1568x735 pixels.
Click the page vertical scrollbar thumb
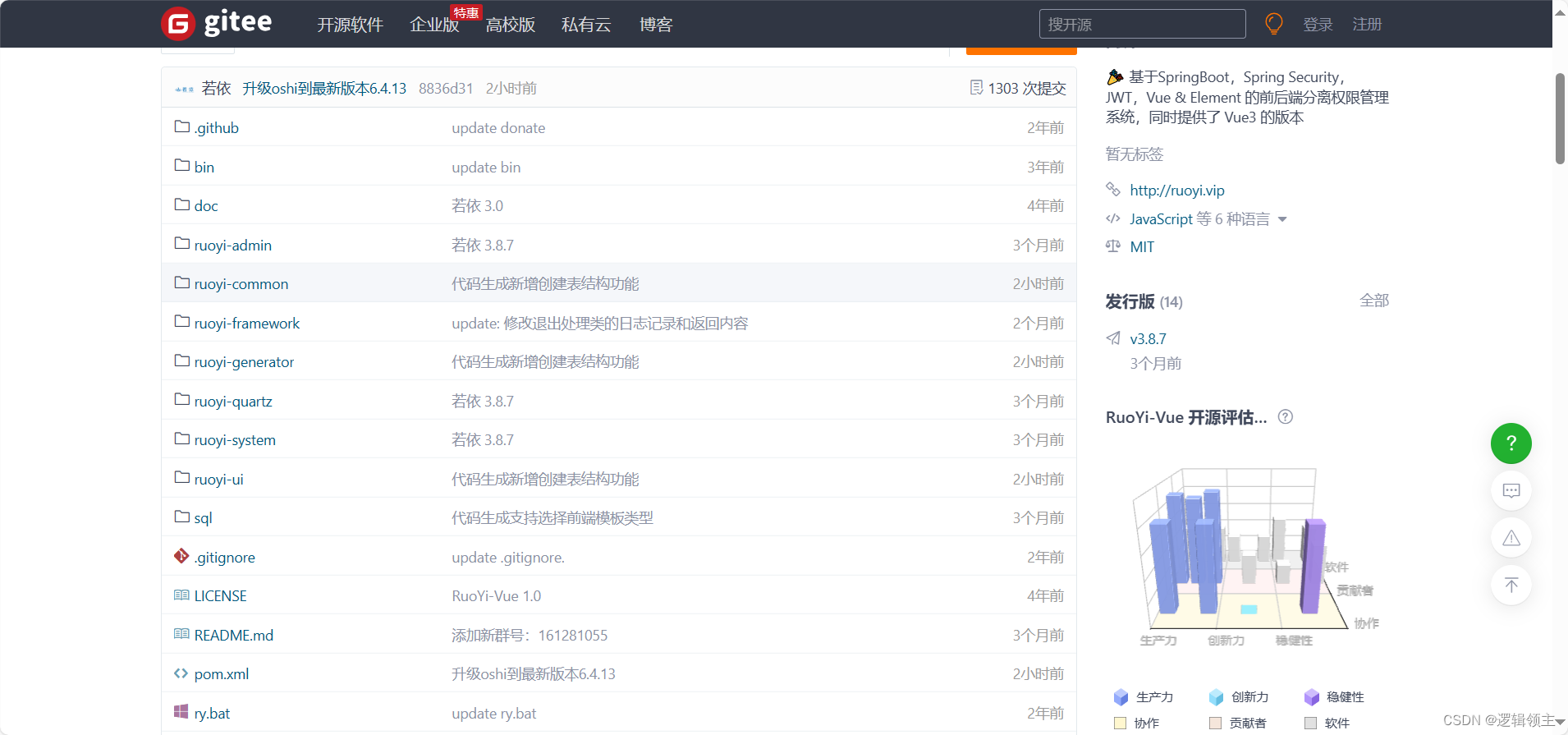pyautogui.click(x=1560, y=119)
